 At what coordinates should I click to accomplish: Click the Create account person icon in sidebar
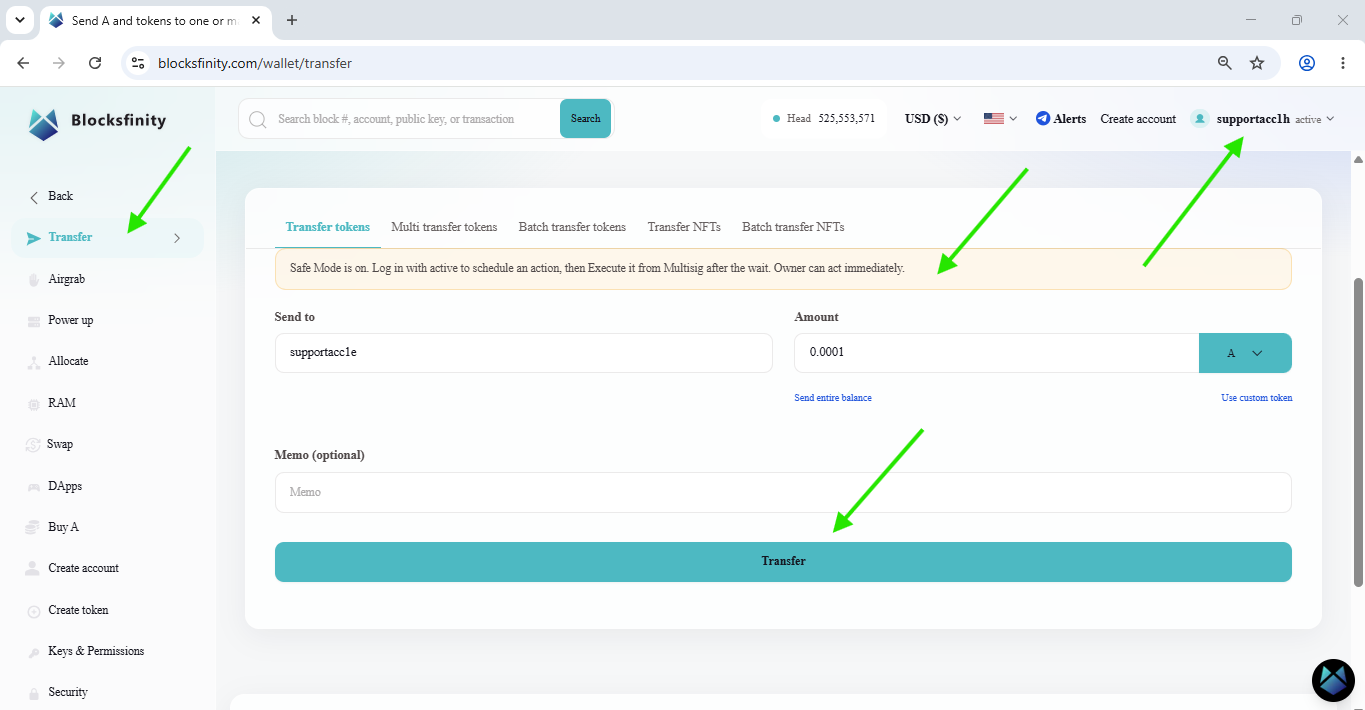(x=32, y=568)
